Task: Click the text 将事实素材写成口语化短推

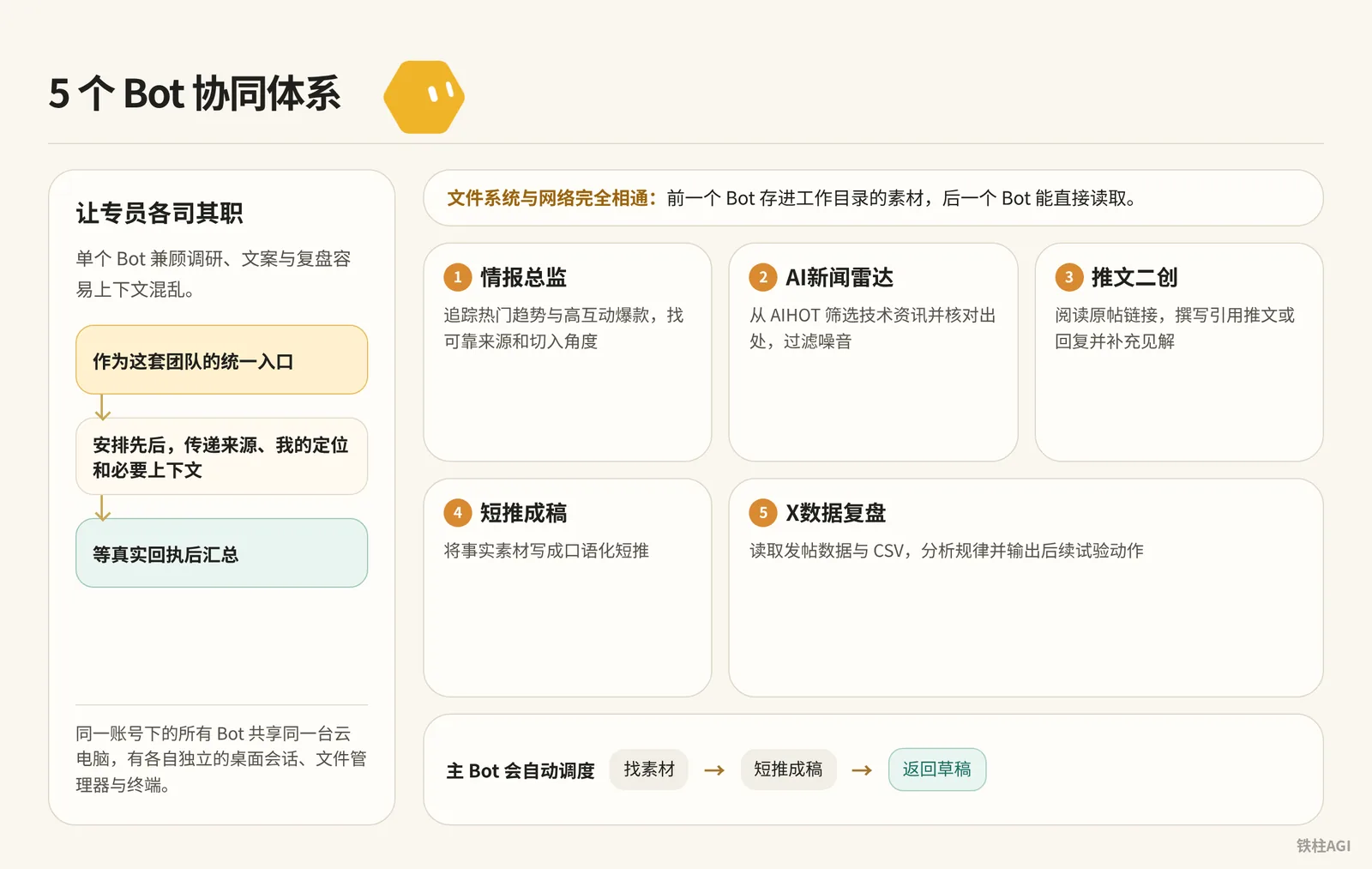Action: point(546,551)
